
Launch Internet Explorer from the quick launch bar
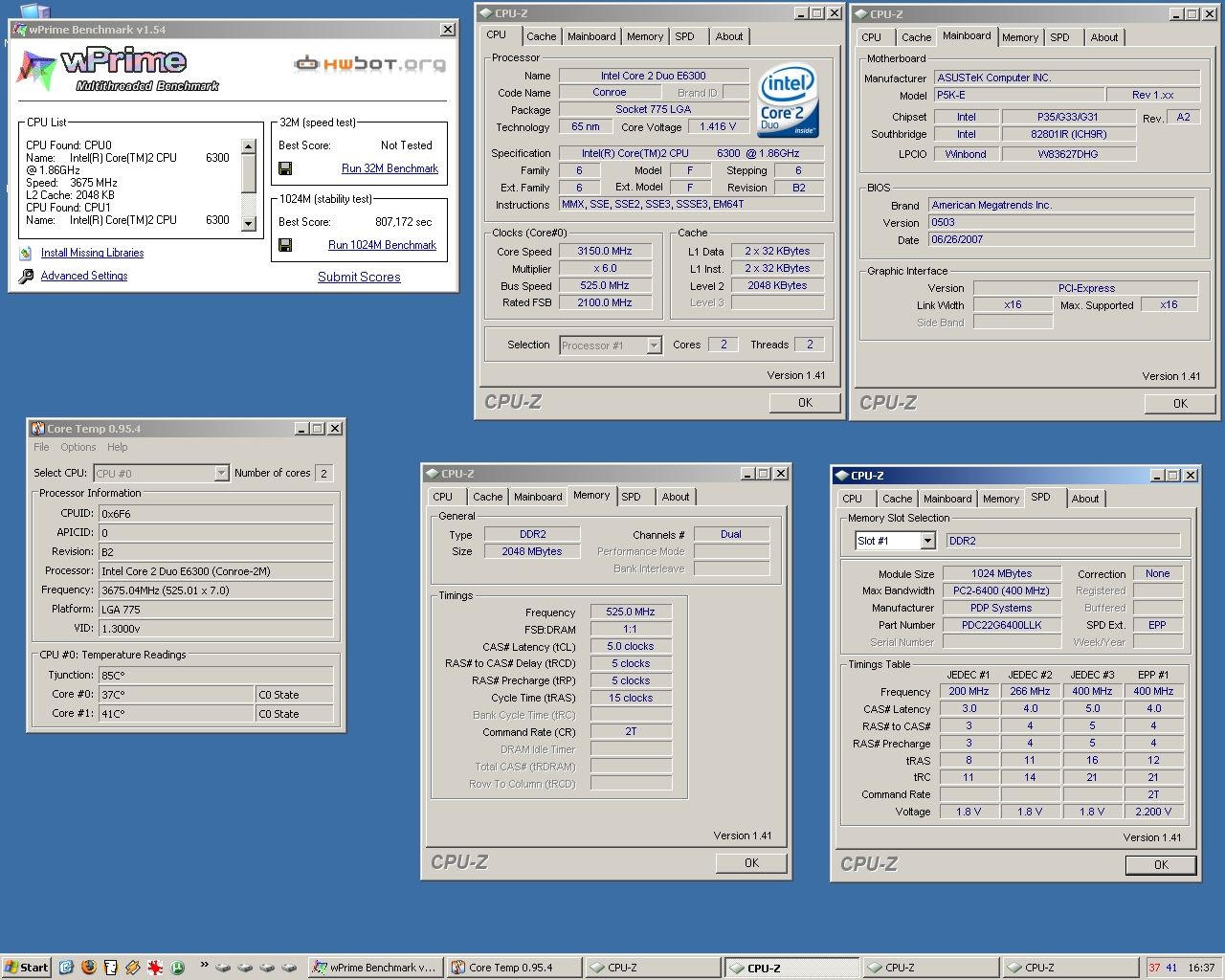[x=66, y=968]
